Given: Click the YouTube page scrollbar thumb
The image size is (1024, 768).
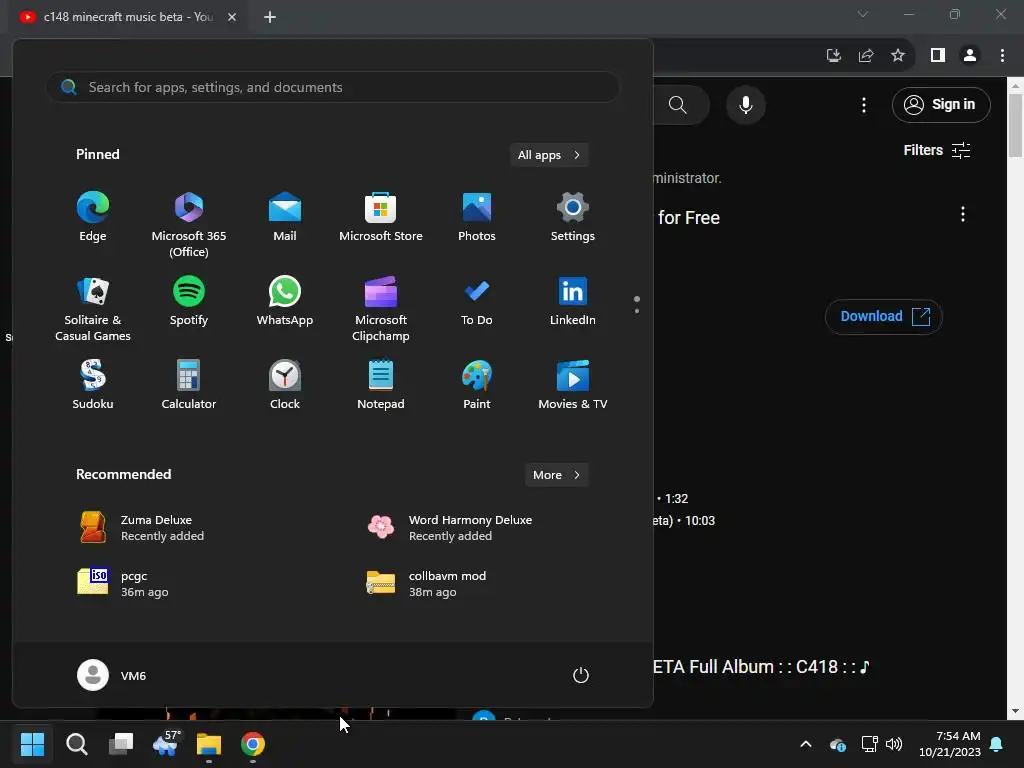Looking at the screenshot, I should tap(1015, 125).
